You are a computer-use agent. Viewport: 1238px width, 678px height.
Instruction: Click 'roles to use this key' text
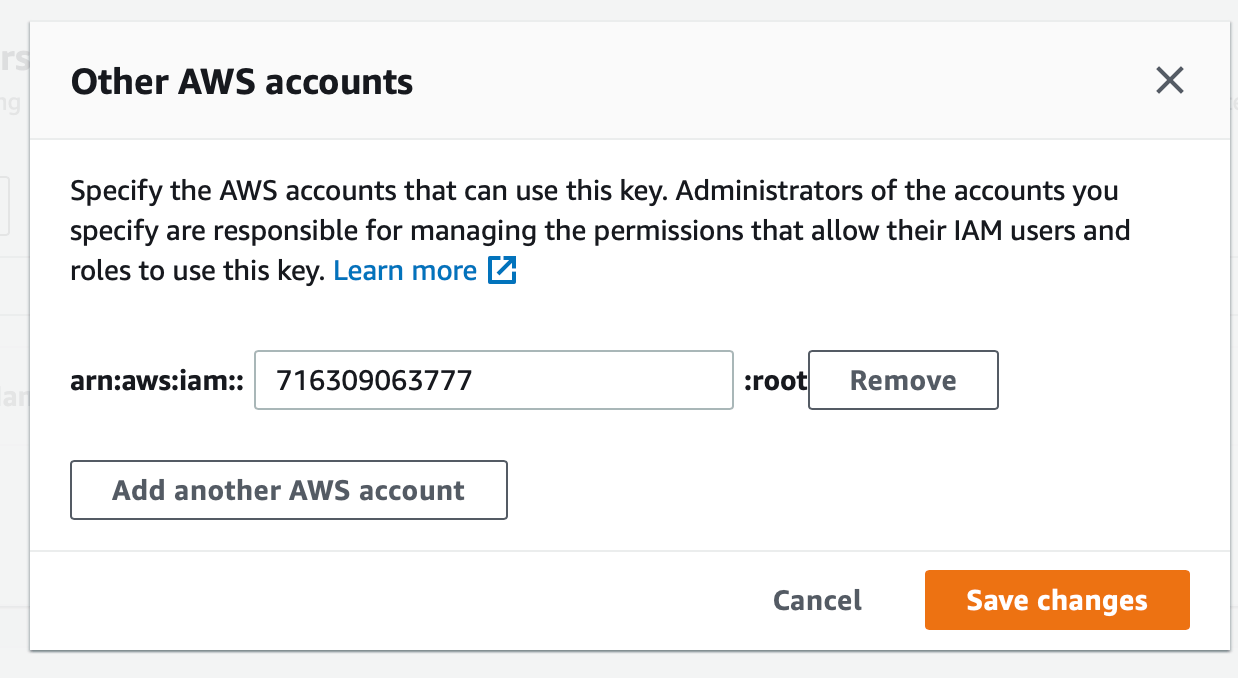[x=197, y=271]
